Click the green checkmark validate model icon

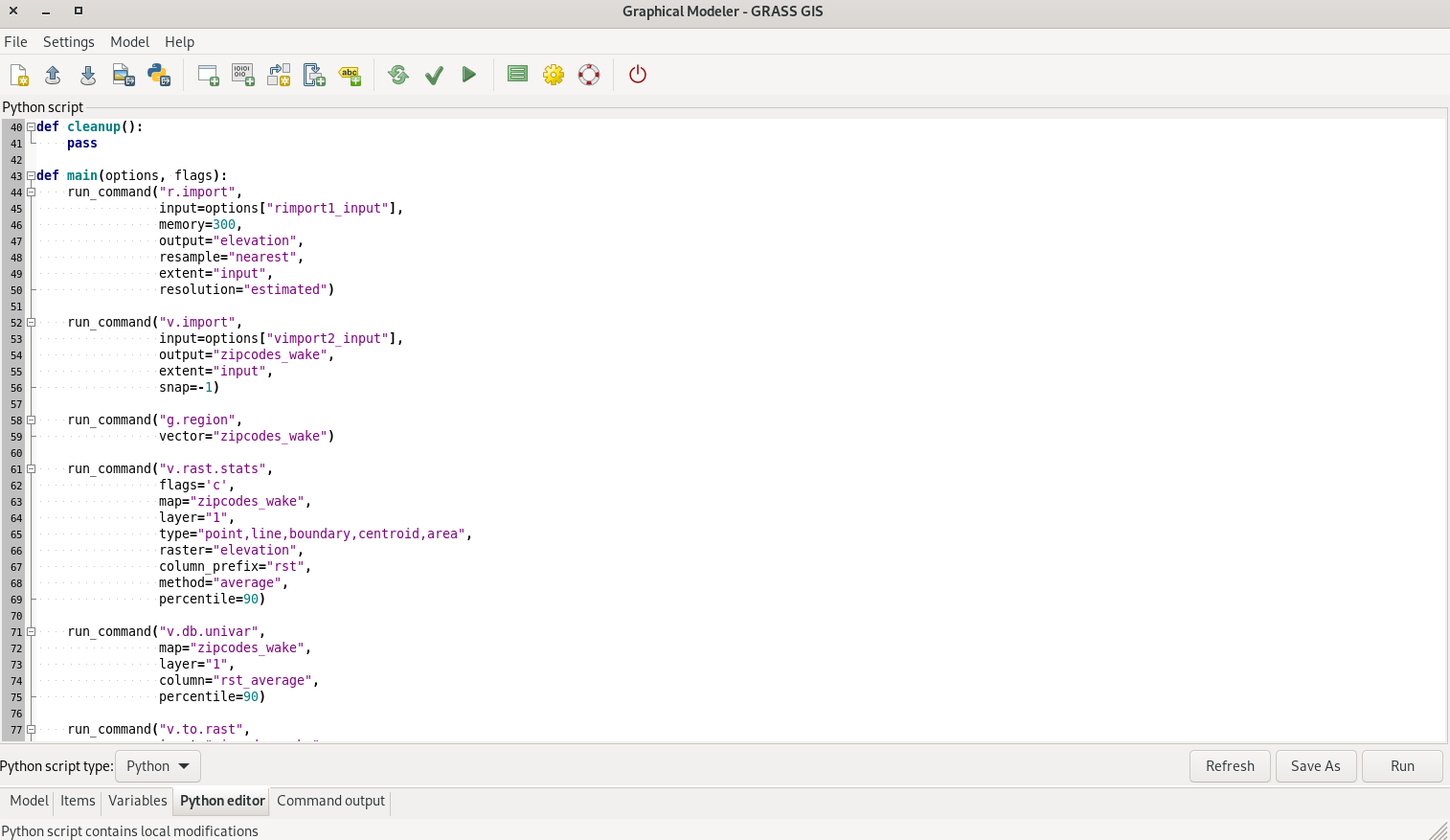click(x=434, y=75)
